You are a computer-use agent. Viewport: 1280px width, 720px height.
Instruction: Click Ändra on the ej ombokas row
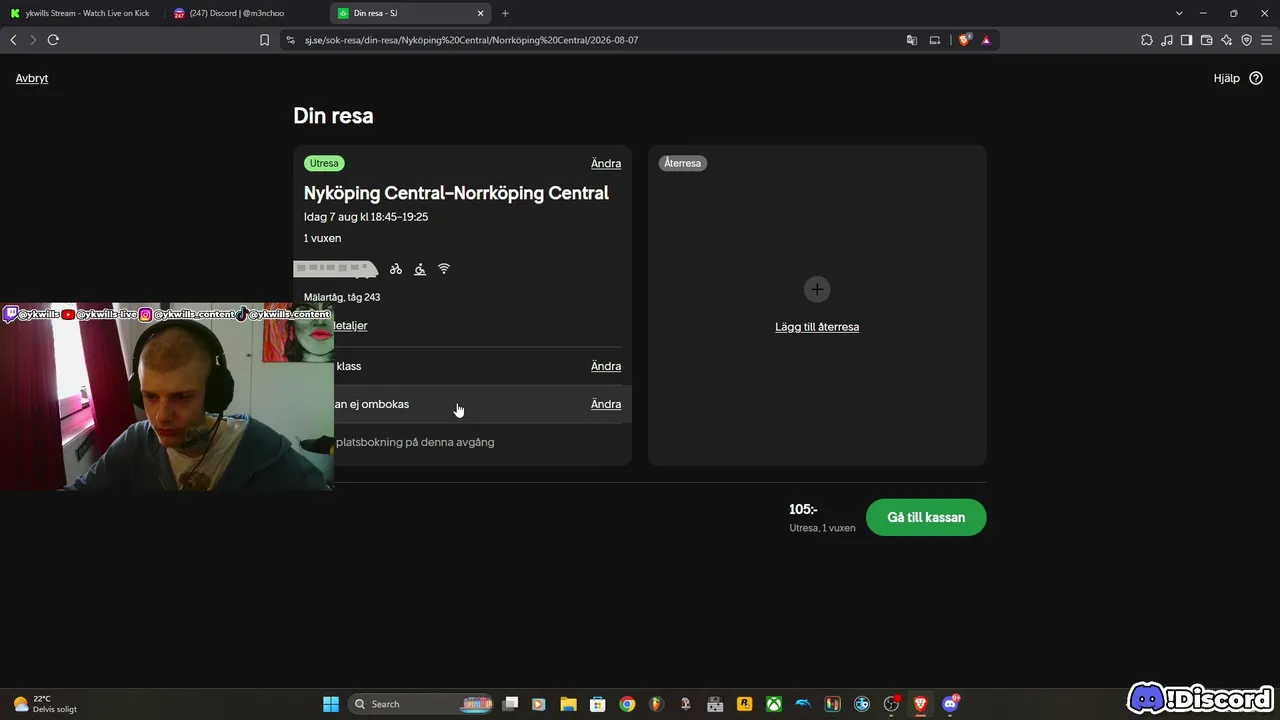tap(606, 404)
